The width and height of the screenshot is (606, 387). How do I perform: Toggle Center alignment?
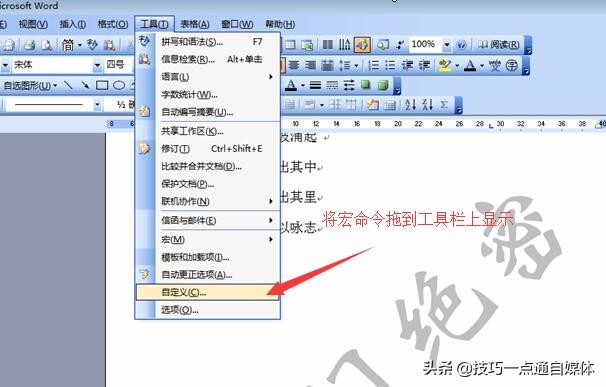[294, 65]
